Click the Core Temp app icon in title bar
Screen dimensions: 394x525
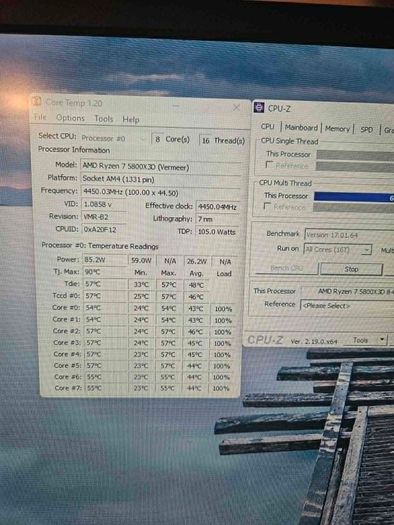tap(36, 101)
